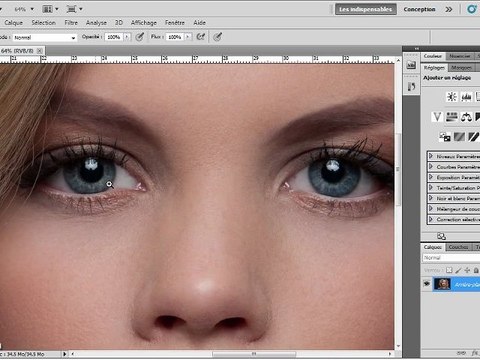Open the Aide menu
Screen dimensions: 480x360
pos(199,23)
